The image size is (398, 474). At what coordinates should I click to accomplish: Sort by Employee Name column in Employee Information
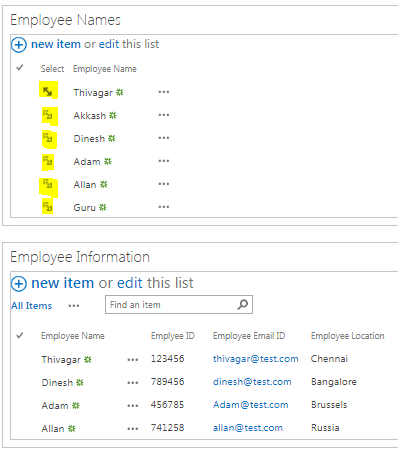click(73, 336)
